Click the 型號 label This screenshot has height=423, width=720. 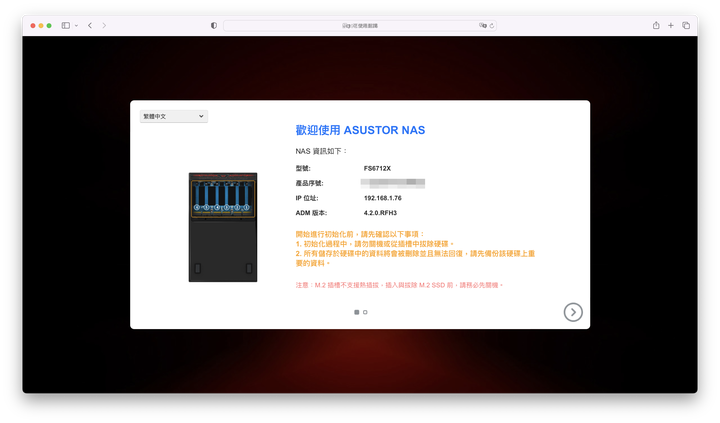coord(303,169)
